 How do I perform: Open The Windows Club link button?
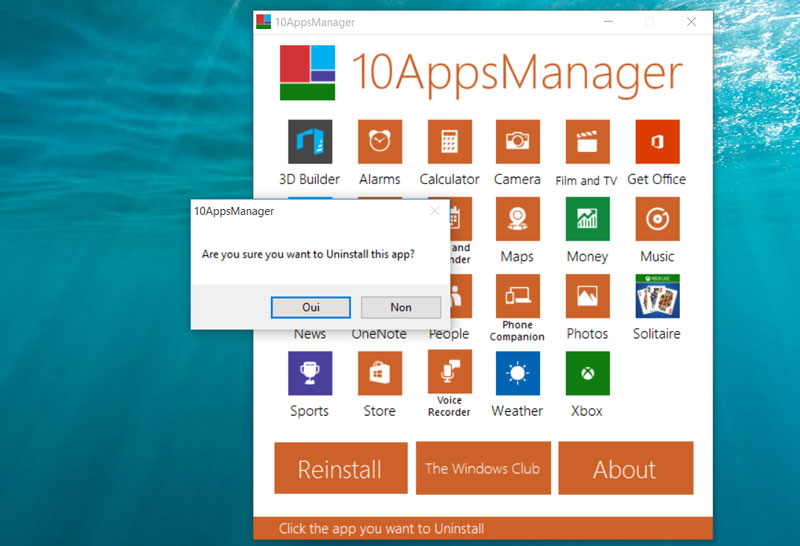[x=483, y=468]
